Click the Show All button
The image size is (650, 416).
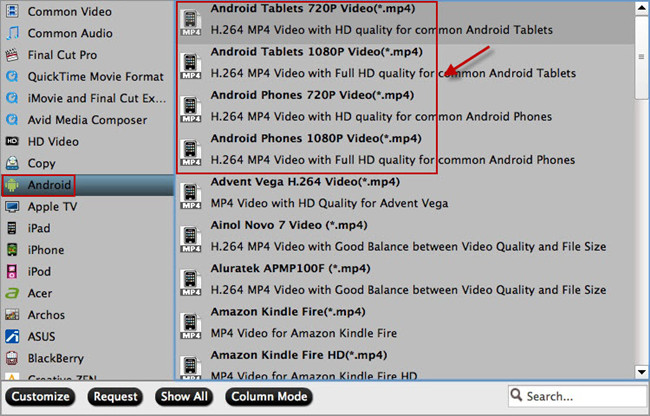[184, 397]
